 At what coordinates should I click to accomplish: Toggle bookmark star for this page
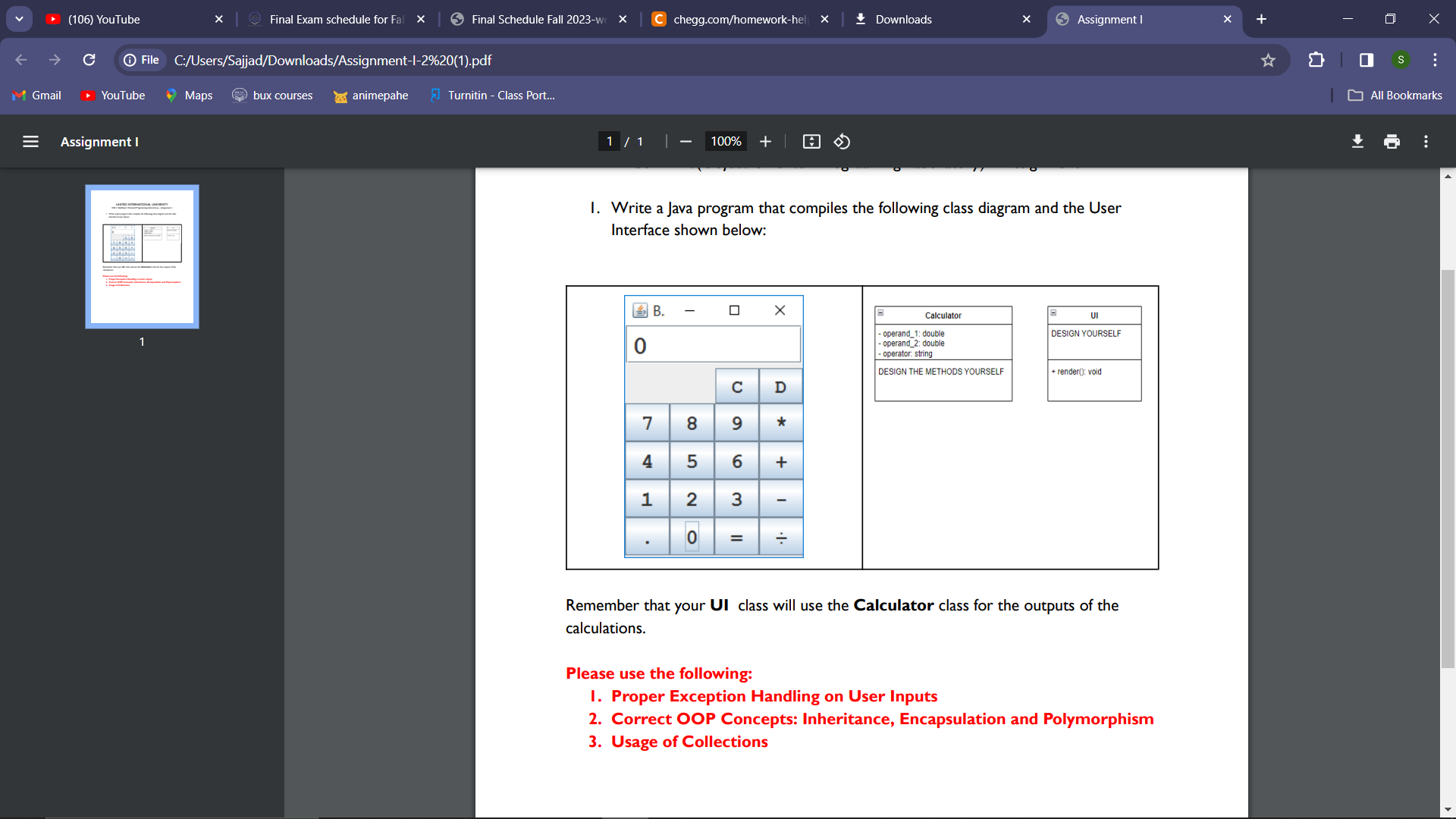point(1268,60)
